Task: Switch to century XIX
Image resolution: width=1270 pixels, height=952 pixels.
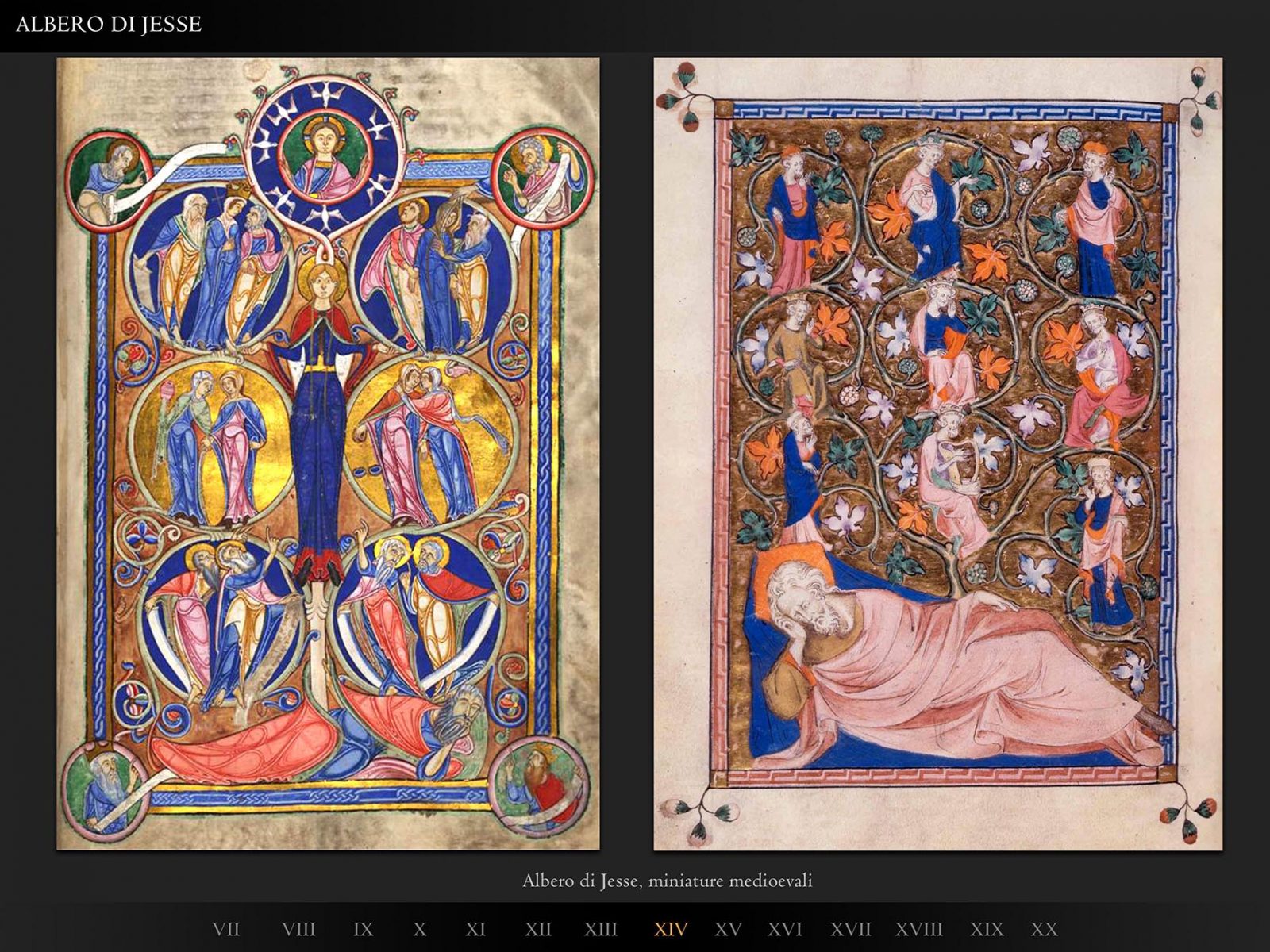Action: click(987, 929)
